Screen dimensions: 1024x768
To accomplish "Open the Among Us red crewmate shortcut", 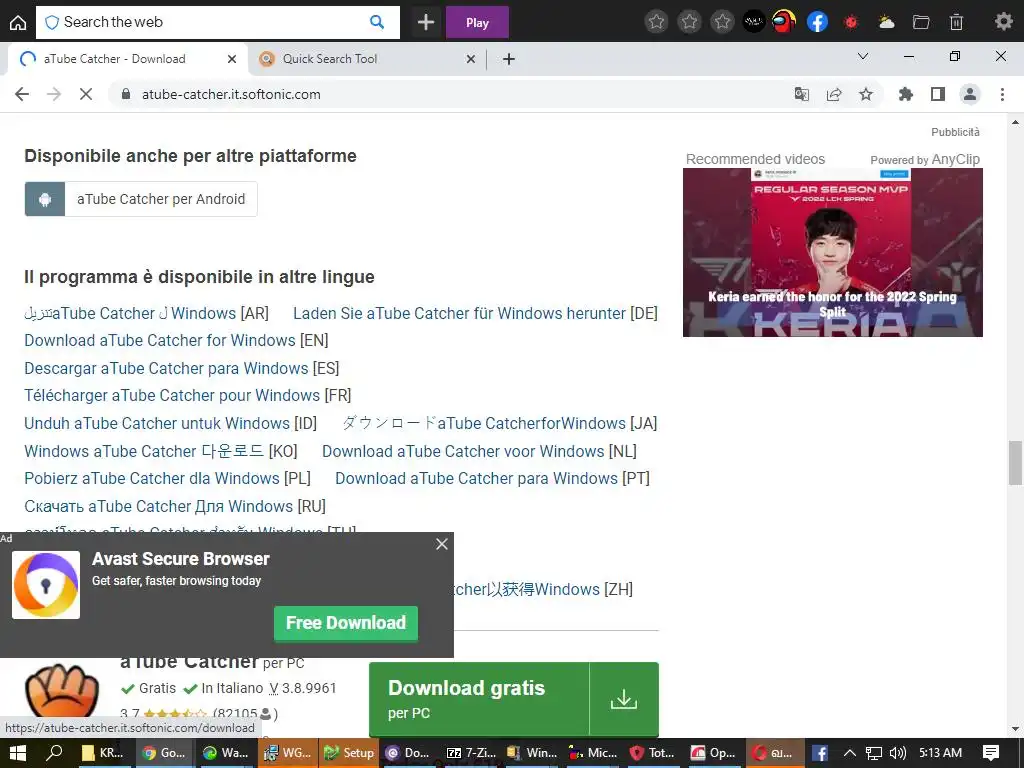I will pyautogui.click(x=784, y=22).
